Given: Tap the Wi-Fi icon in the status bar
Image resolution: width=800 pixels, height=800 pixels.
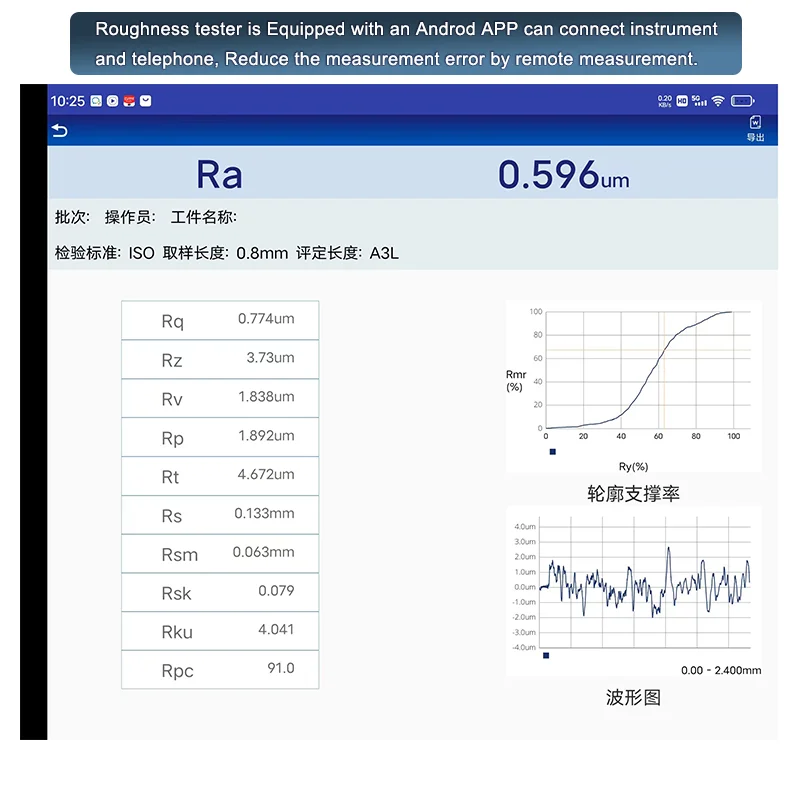Looking at the screenshot, I should [718, 100].
